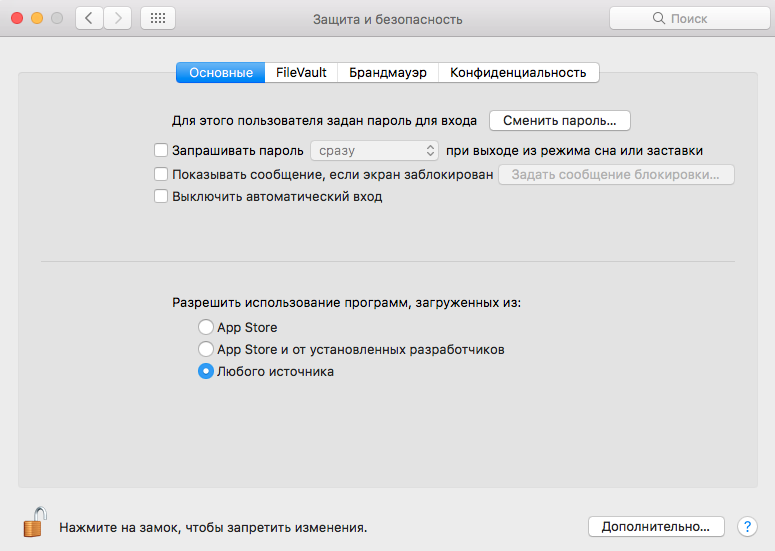Screen dimensions: 775x551
Task: Enable 'Запрашивать пароль' checkbox
Action: [x=161, y=150]
